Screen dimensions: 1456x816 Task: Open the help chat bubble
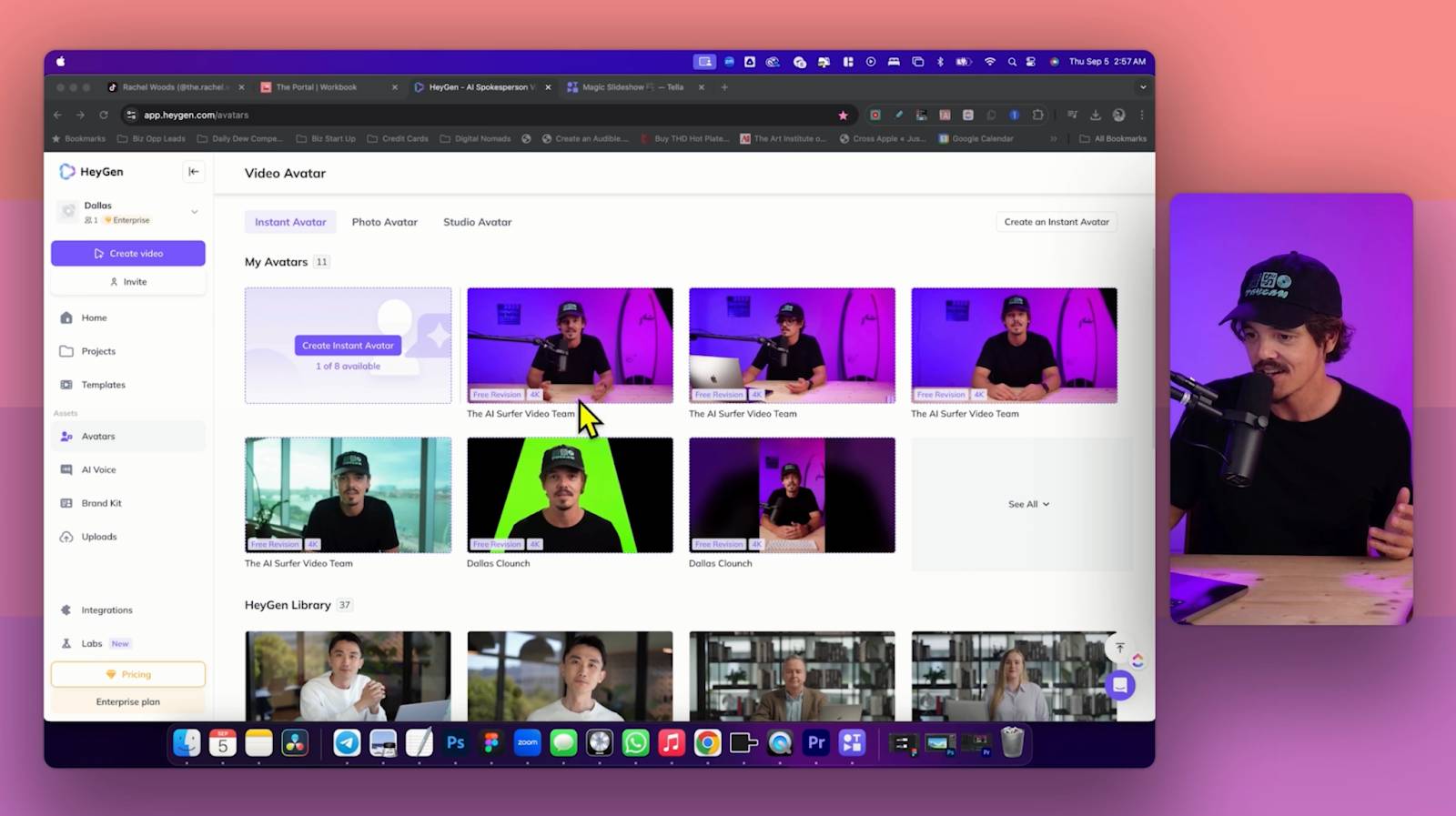point(1120,685)
